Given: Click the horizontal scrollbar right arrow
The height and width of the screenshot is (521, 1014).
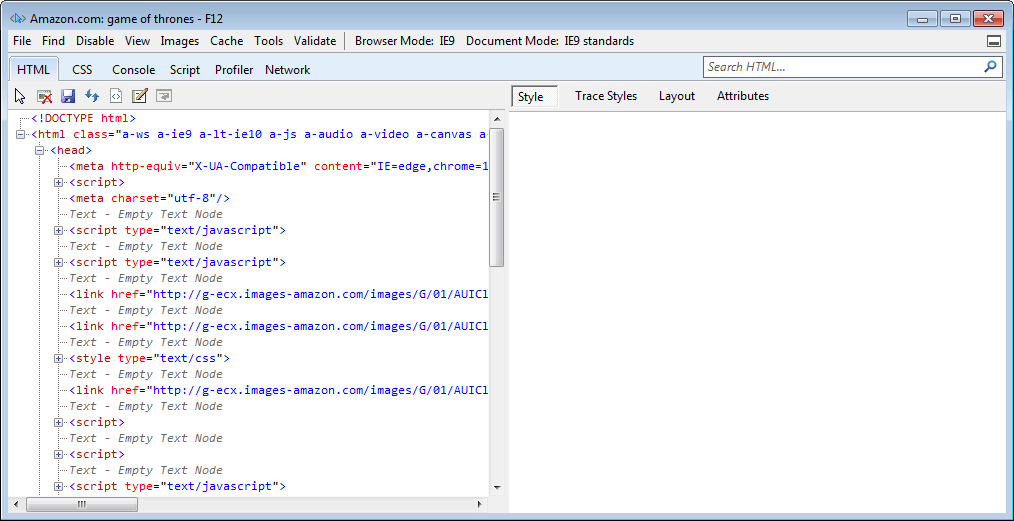Looking at the screenshot, I should 479,504.
